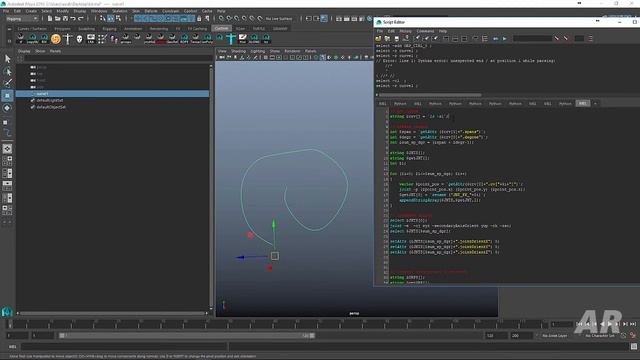
Task: Switch to the Rigging shelf tab
Action: pos(109,29)
